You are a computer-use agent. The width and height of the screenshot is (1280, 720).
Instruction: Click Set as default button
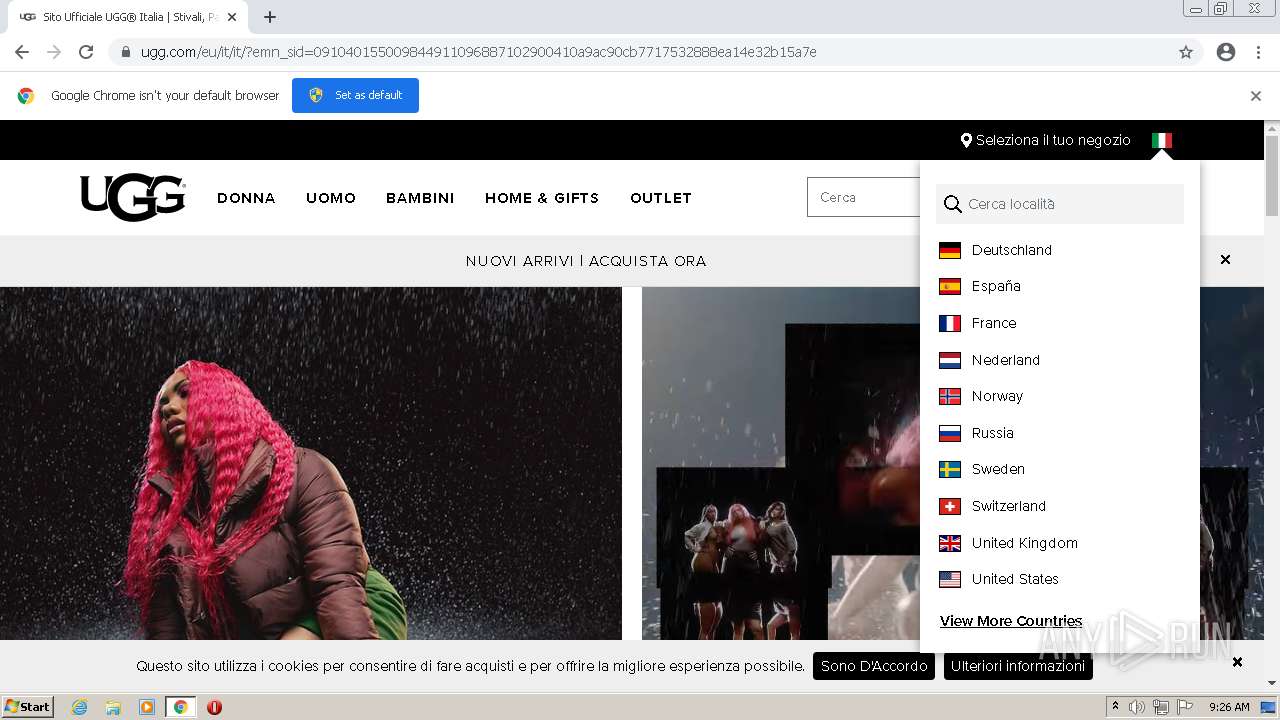(x=355, y=95)
